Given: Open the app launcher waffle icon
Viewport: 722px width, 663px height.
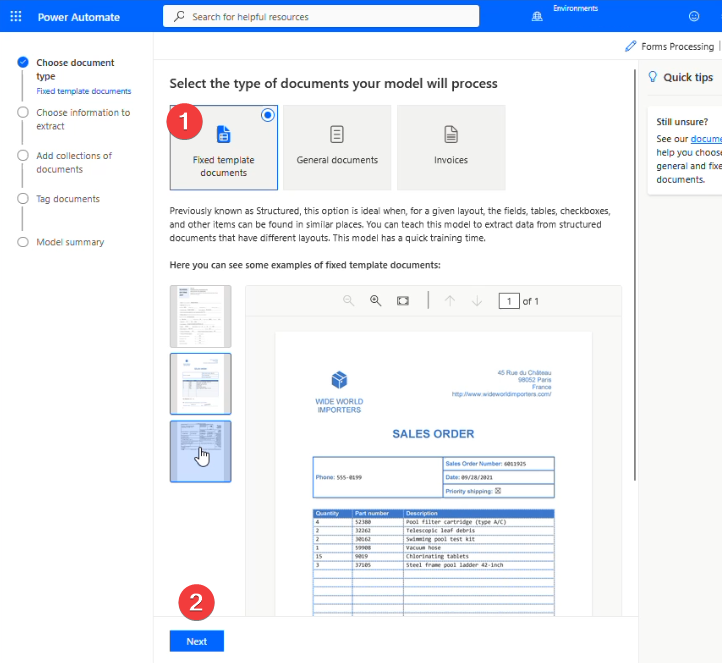Looking at the screenshot, I should [x=16, y=17].
